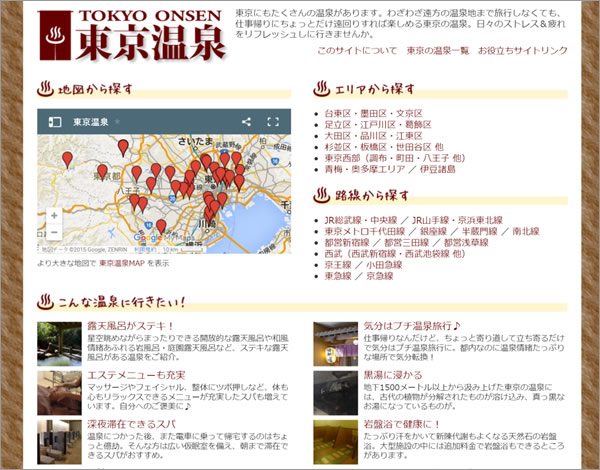
Task: Select the 東京メトロ千代田線 railway link
Action: tap(366, 231)
